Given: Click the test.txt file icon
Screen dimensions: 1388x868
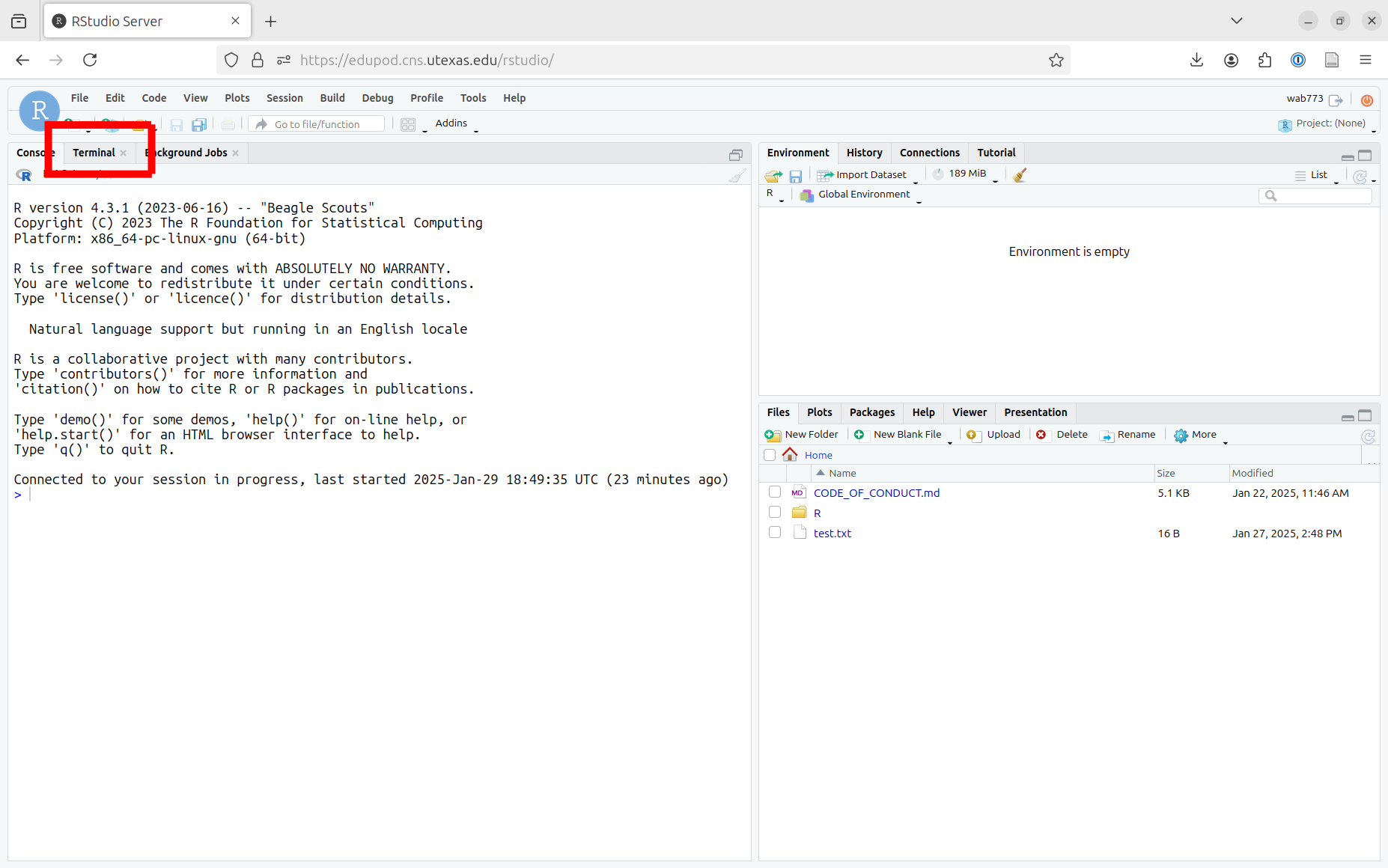Looking at the screenshot, I should [x=800, y=533].
